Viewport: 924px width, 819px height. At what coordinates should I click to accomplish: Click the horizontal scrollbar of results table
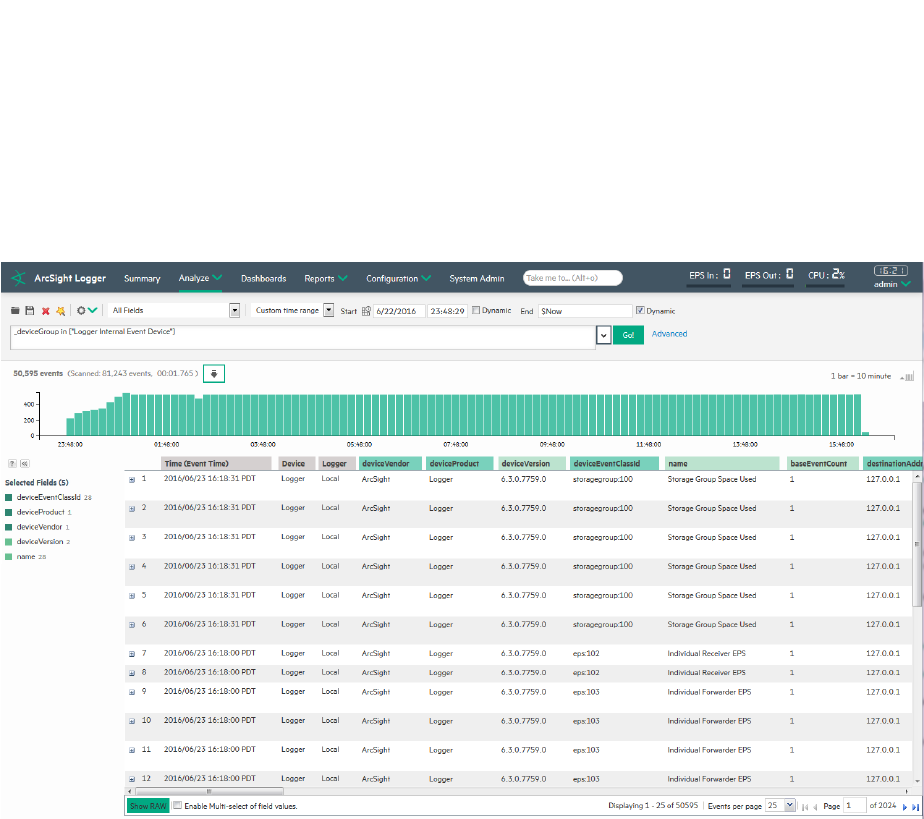coord(209,791)
